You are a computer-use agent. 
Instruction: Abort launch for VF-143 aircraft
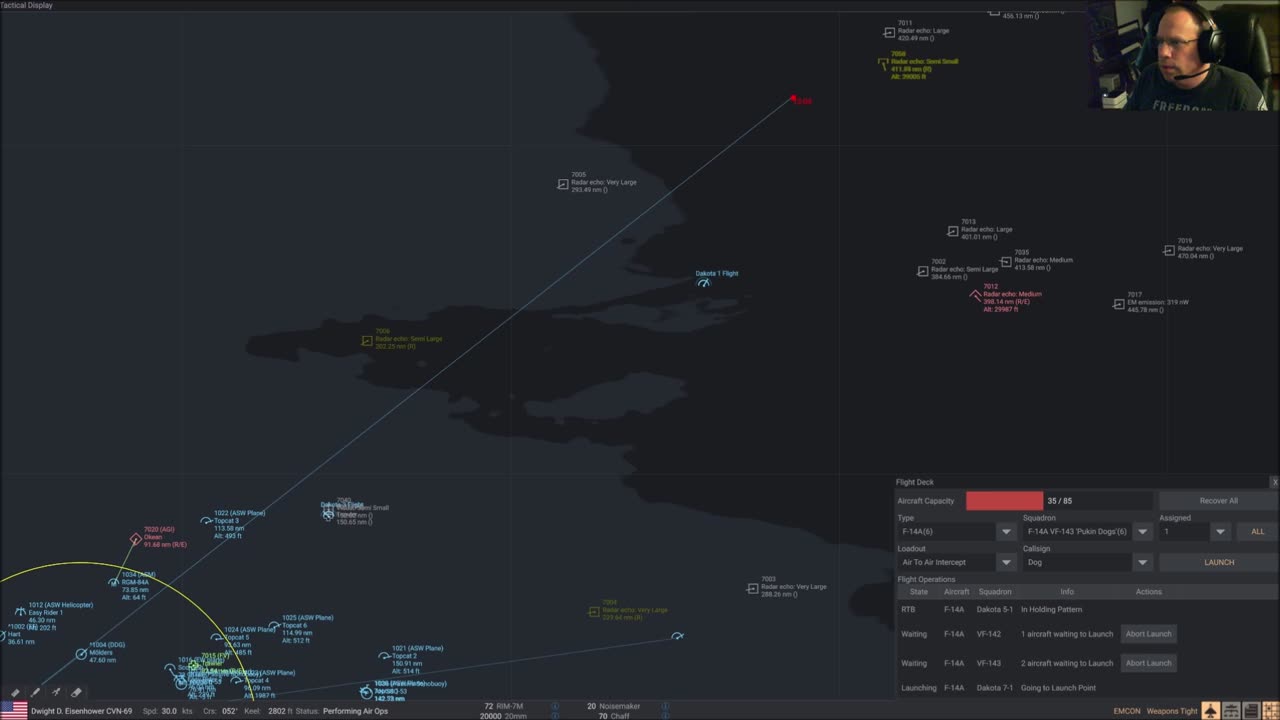(x=1148, y=663)
